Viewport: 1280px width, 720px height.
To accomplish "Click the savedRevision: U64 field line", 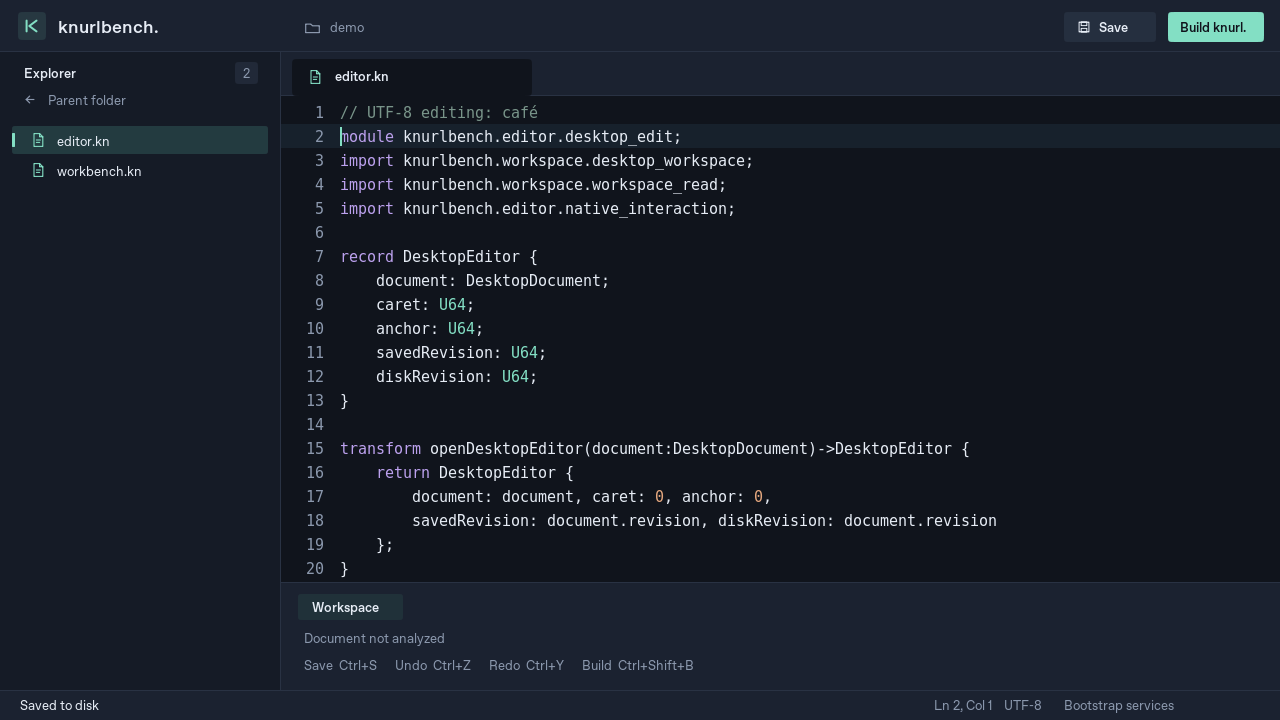I will pos(461,353).
